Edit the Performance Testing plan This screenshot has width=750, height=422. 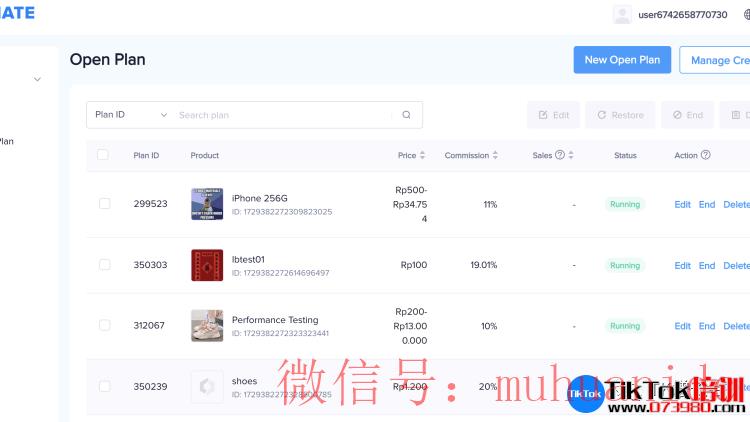[x=683, y=326]
